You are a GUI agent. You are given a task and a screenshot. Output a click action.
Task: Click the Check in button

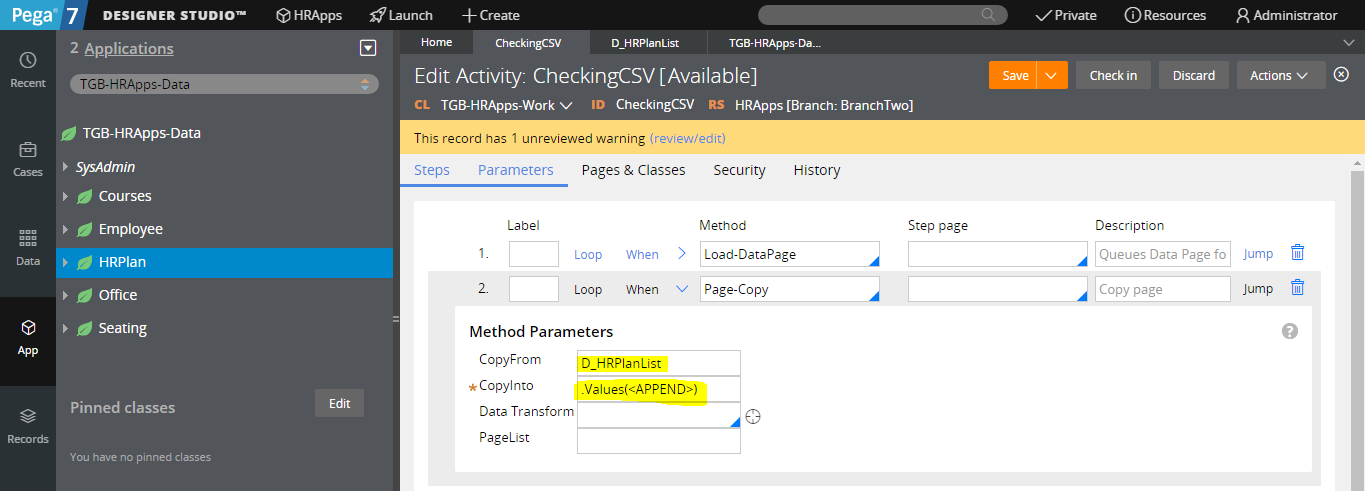coord(1113,75)
